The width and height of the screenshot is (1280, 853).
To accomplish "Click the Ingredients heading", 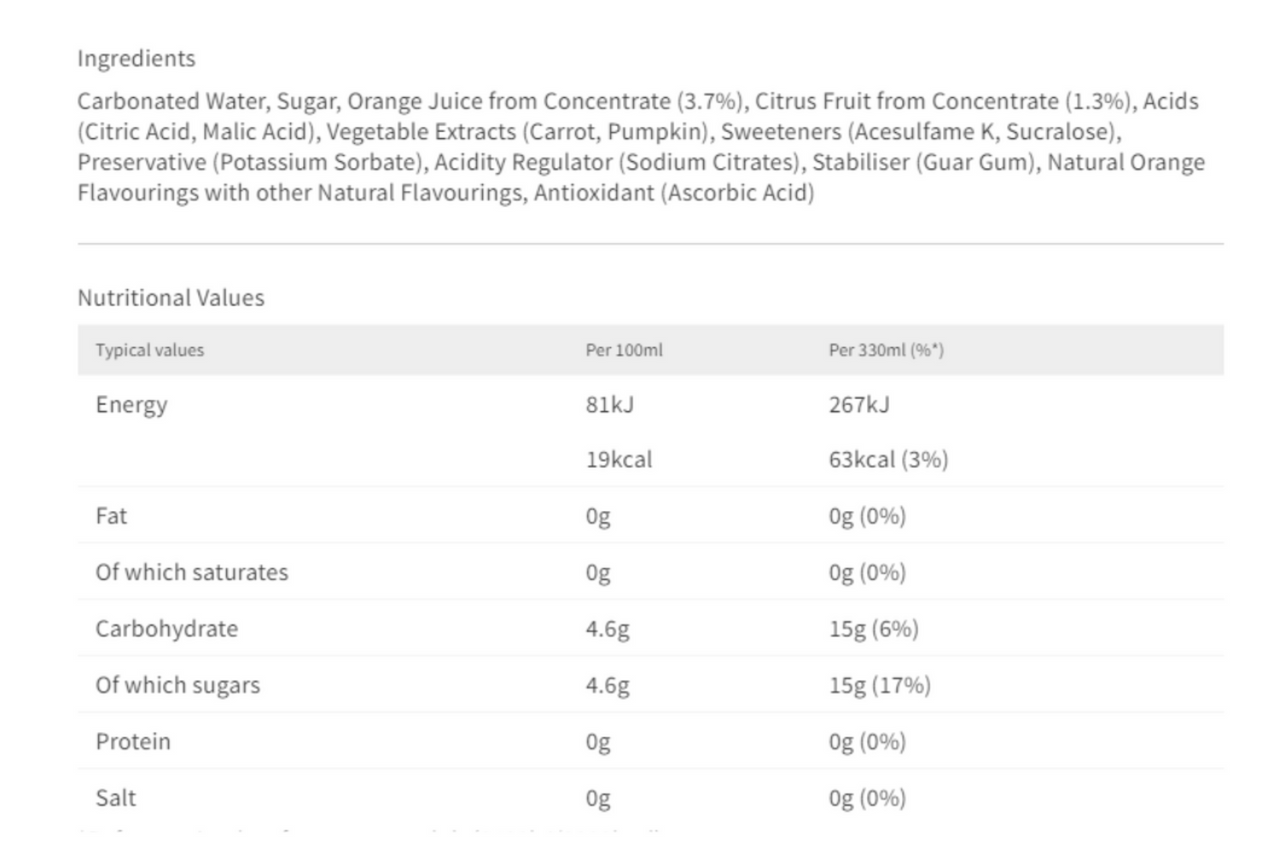I will click(136, 59).
